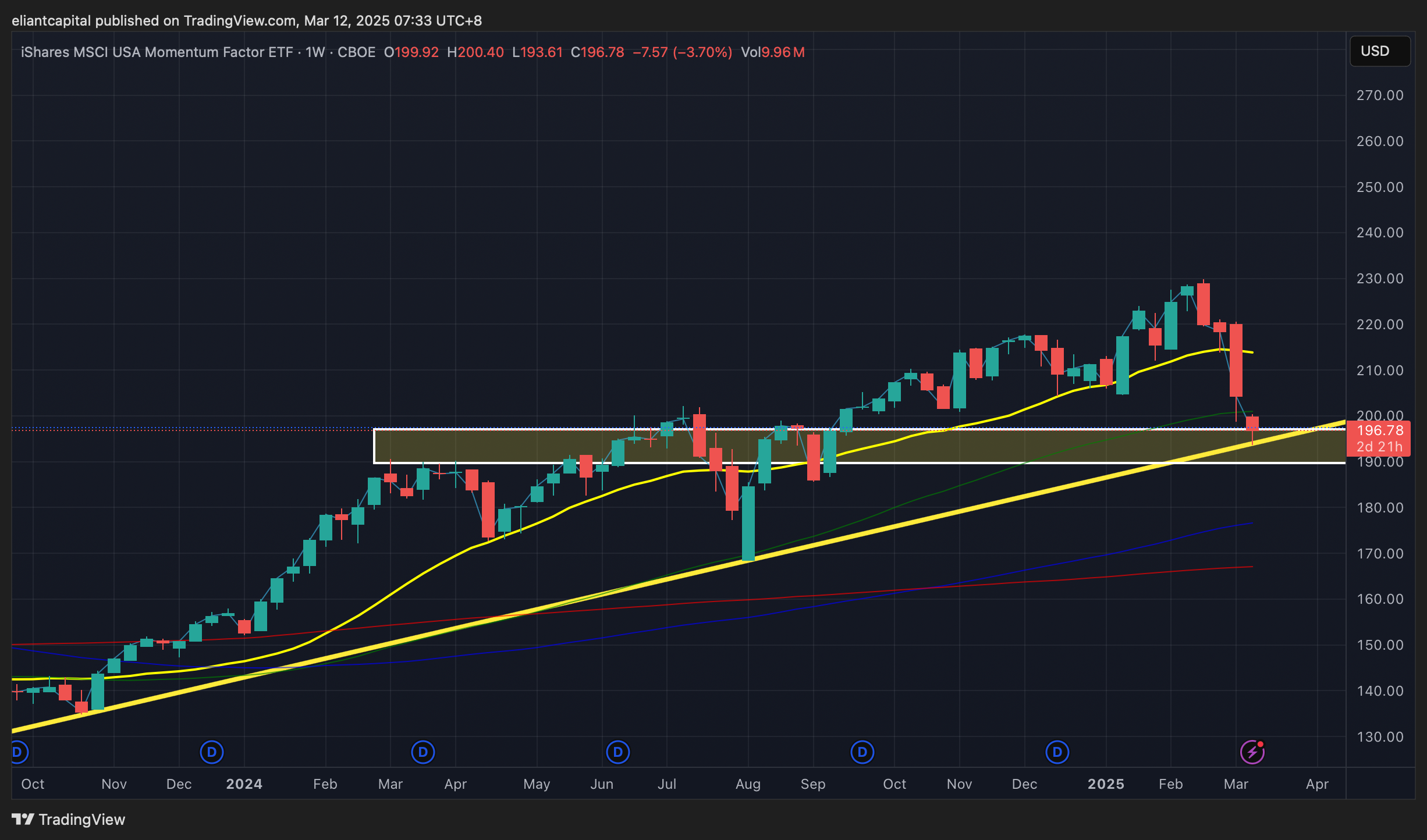Image resolution: width=1427 pixels, height=840 pixels.
Task: Click the dividend marker near December 2023
Action: click(x=212, y=752)
